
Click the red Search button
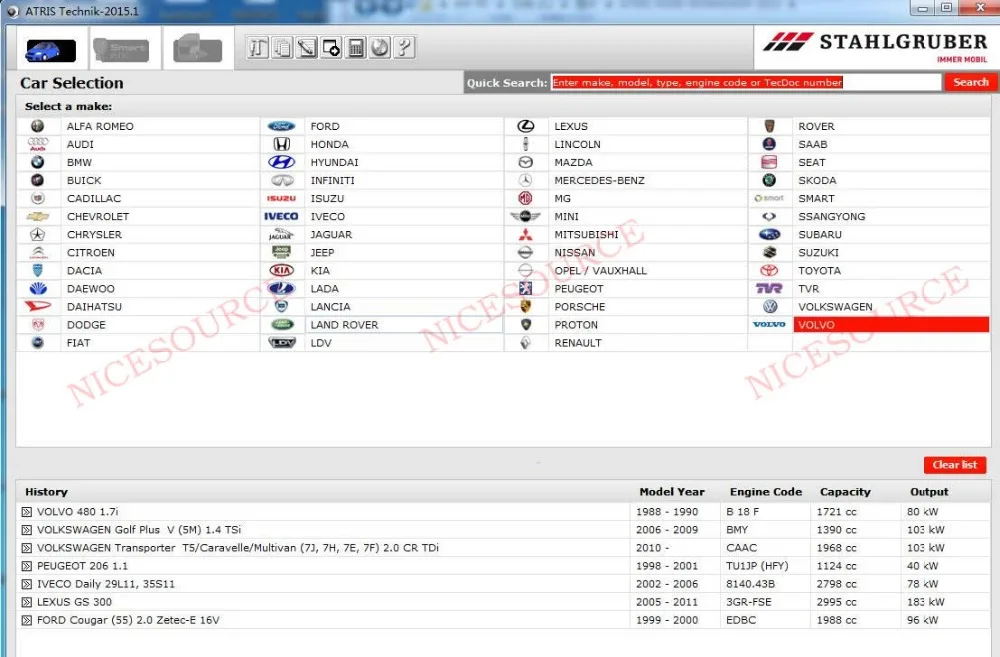[971, 82]
